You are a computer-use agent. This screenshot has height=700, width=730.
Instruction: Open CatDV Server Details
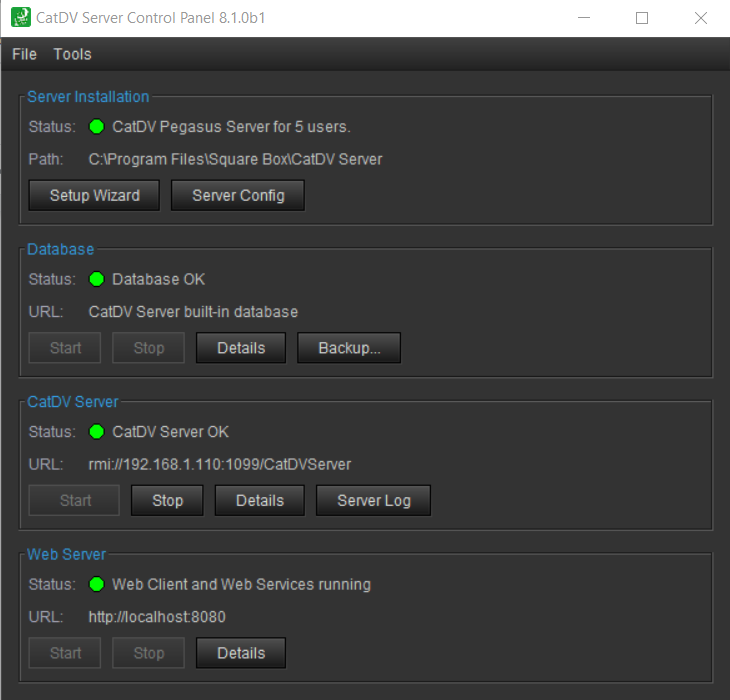point(259,500)
